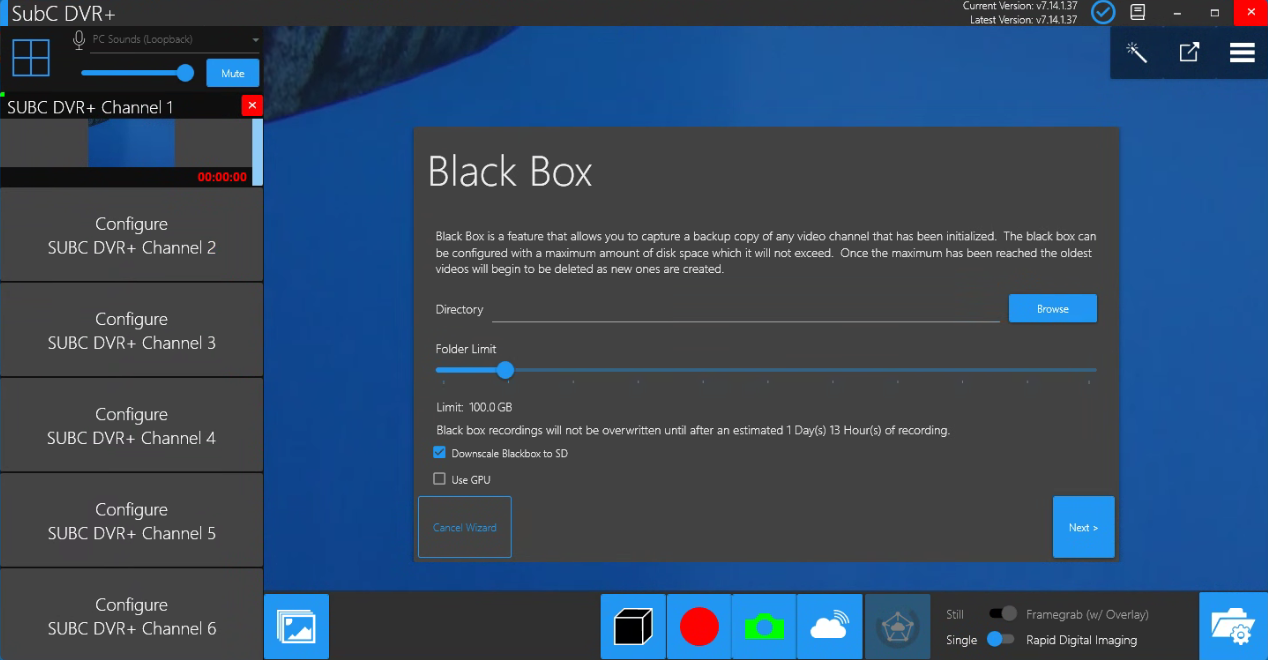Configure SUBC DVR+ Channel 2

pos(131,235)
